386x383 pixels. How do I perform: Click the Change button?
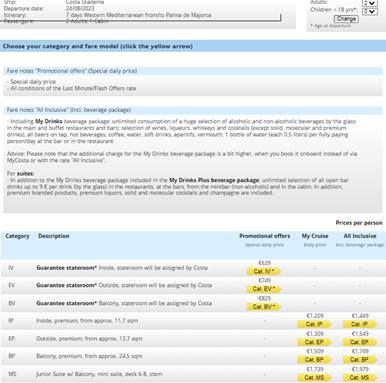[346, 19]
